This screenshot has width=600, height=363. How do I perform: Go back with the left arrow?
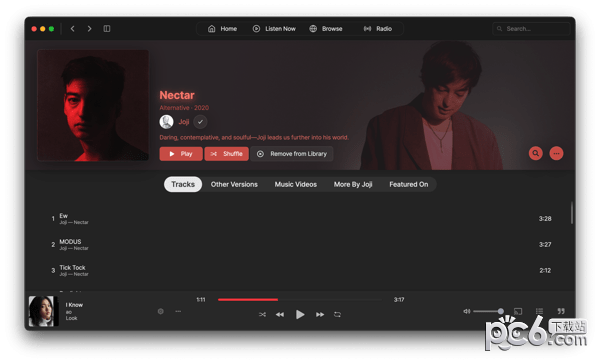[x=72, y=29]
